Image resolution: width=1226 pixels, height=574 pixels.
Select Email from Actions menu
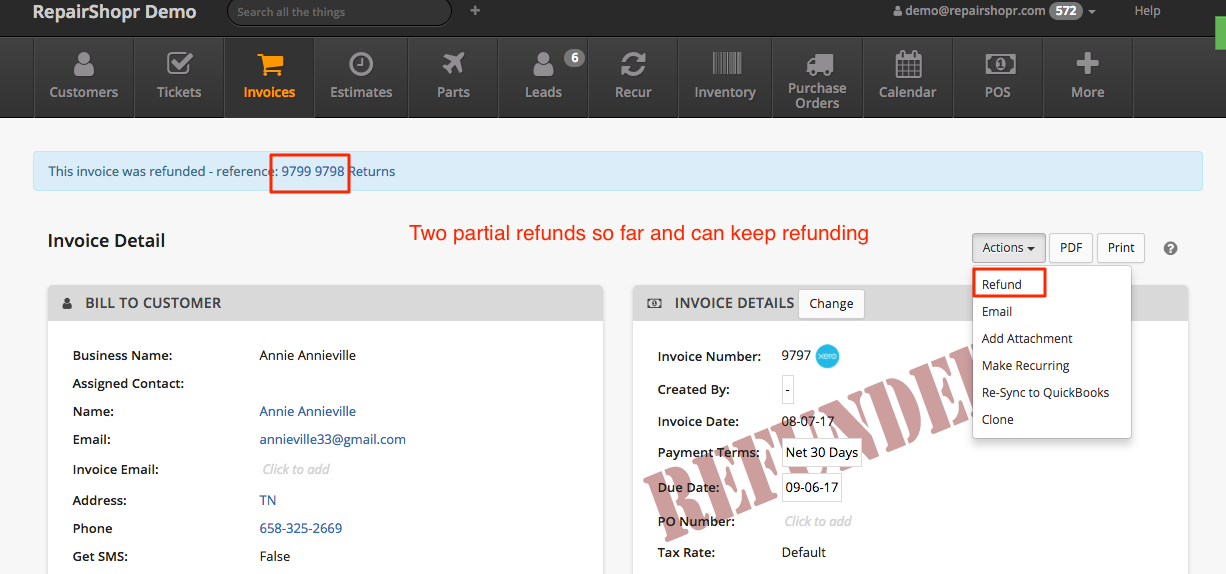[997, 311]
